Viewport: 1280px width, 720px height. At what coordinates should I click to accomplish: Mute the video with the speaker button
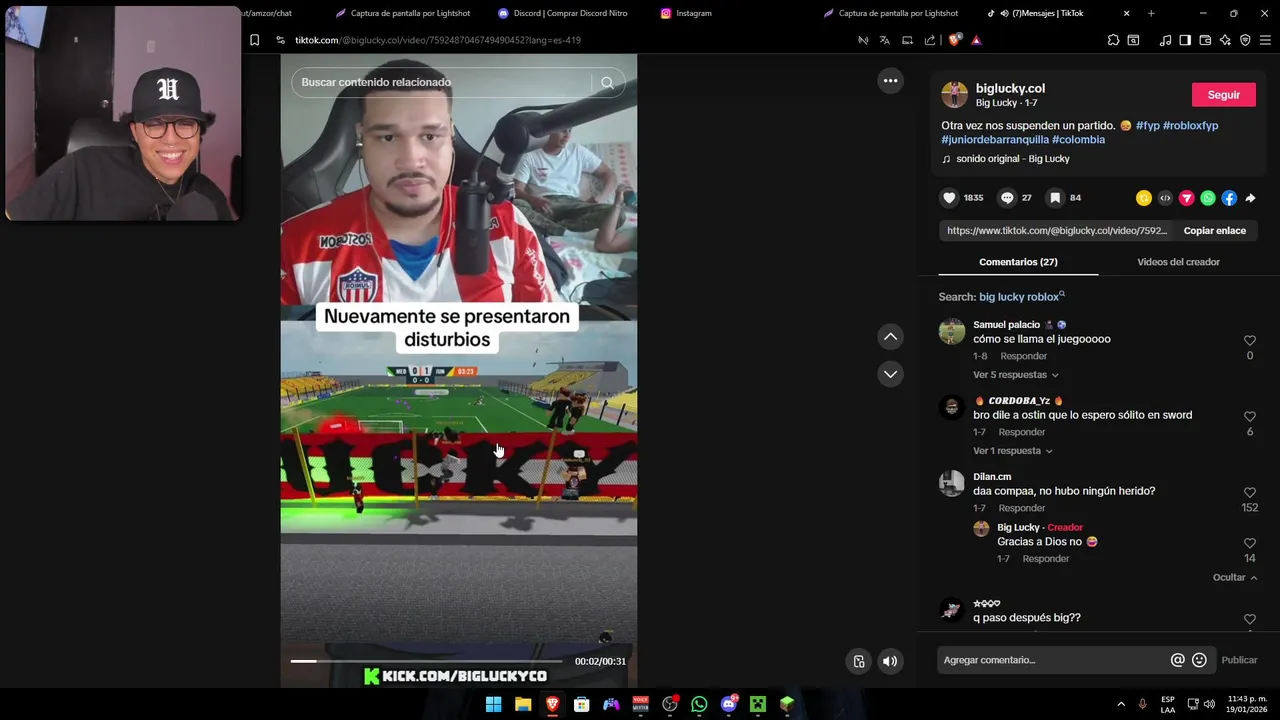point(889,661)
